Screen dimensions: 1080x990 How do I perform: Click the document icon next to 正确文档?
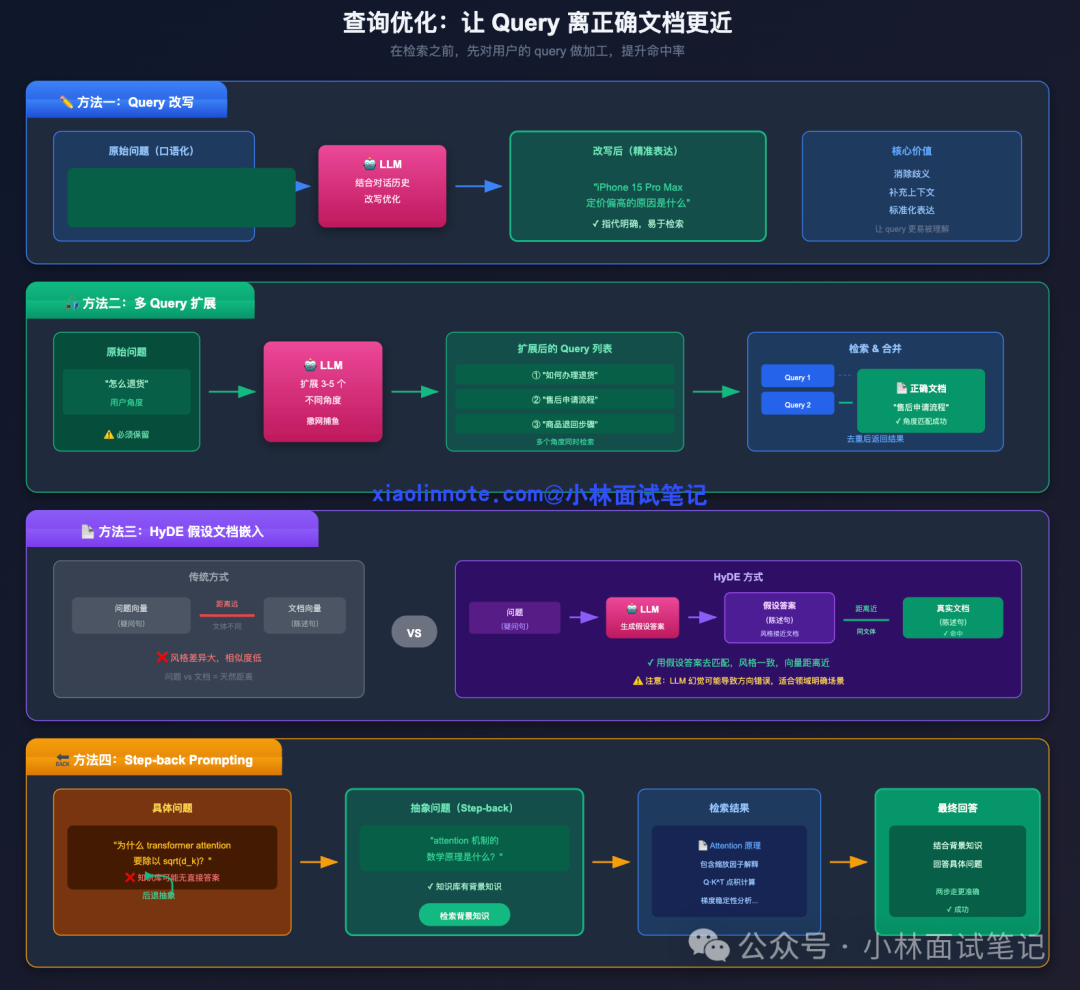coord(901,388)
